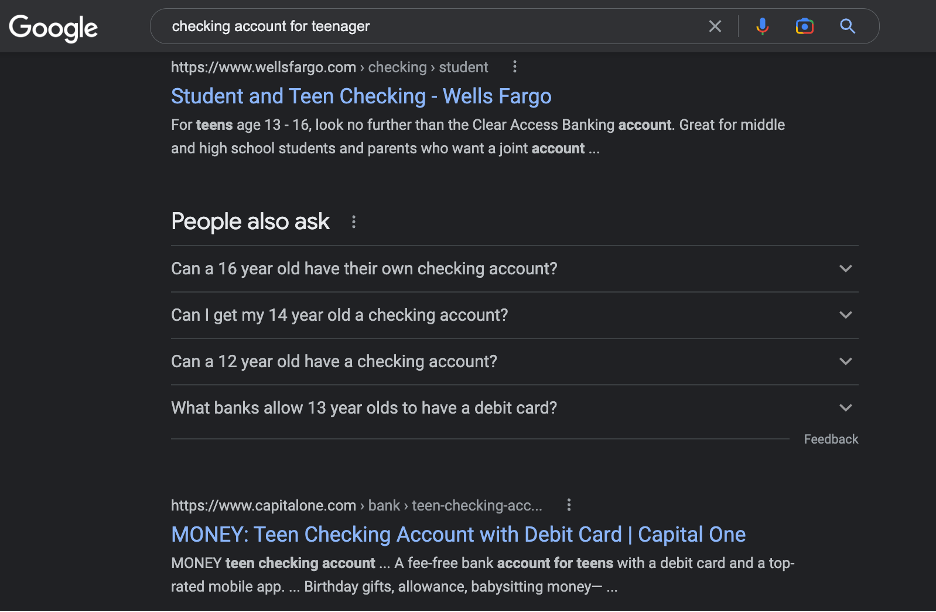The image size is (936, 612).
Task: Open options menu beside People also ask
Action: tap(353, 222)
